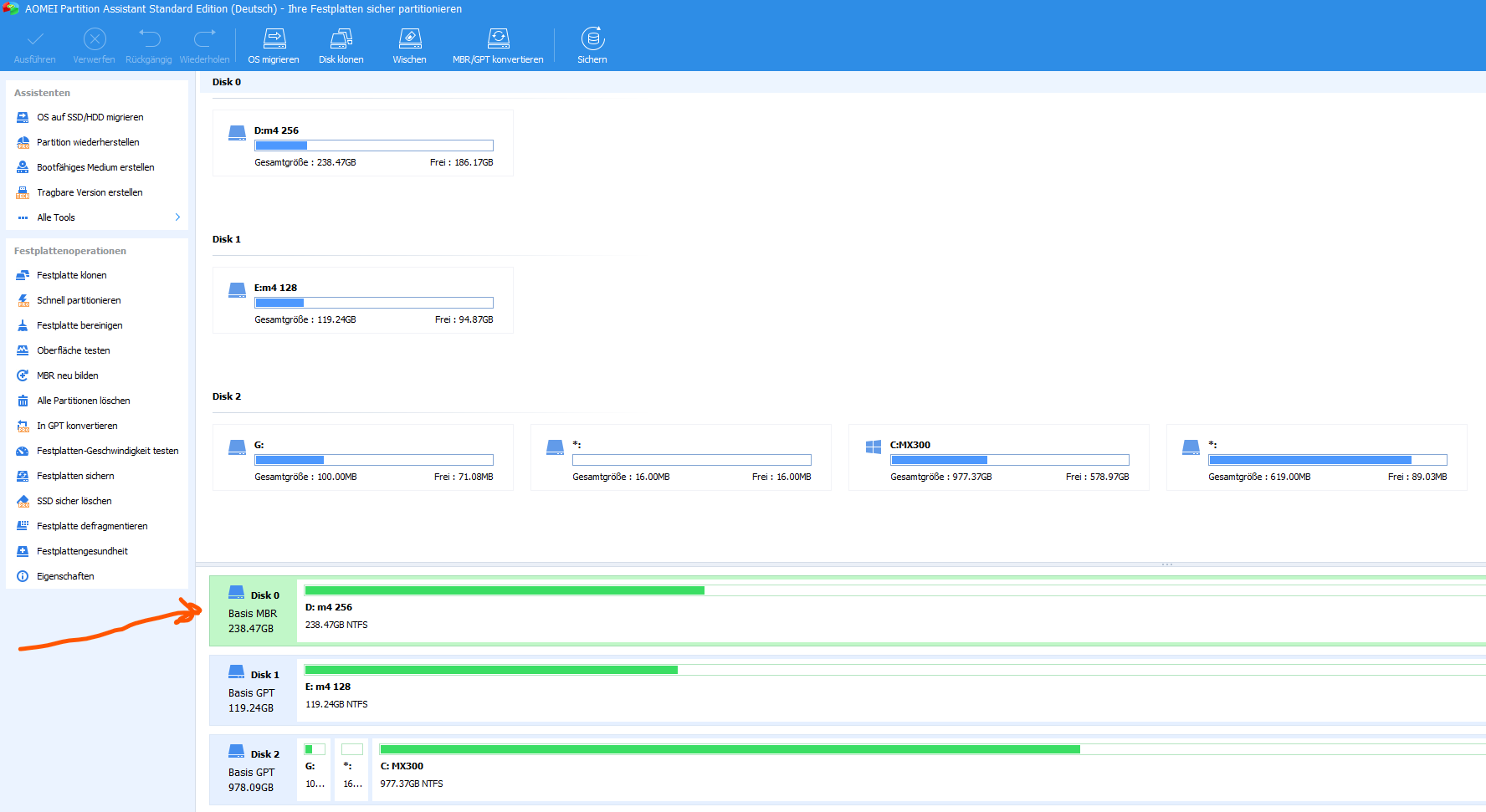The width and height of the screenshot is (1486, 812).
Task: Click the 977.37GB NTFS label
Action: point(412,784)
